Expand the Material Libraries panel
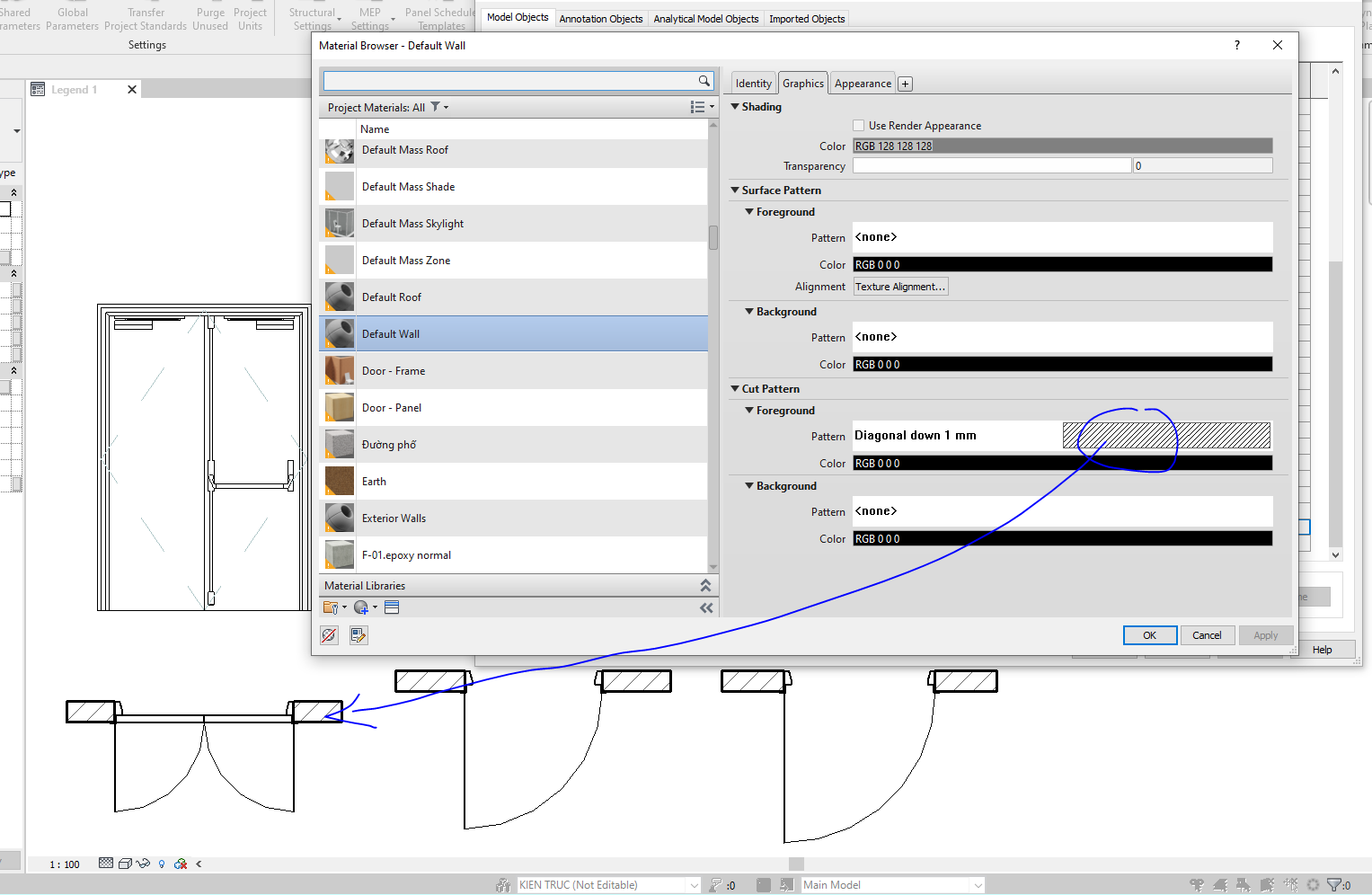The width and height of the screenshot is (1372, 895). 705,585
